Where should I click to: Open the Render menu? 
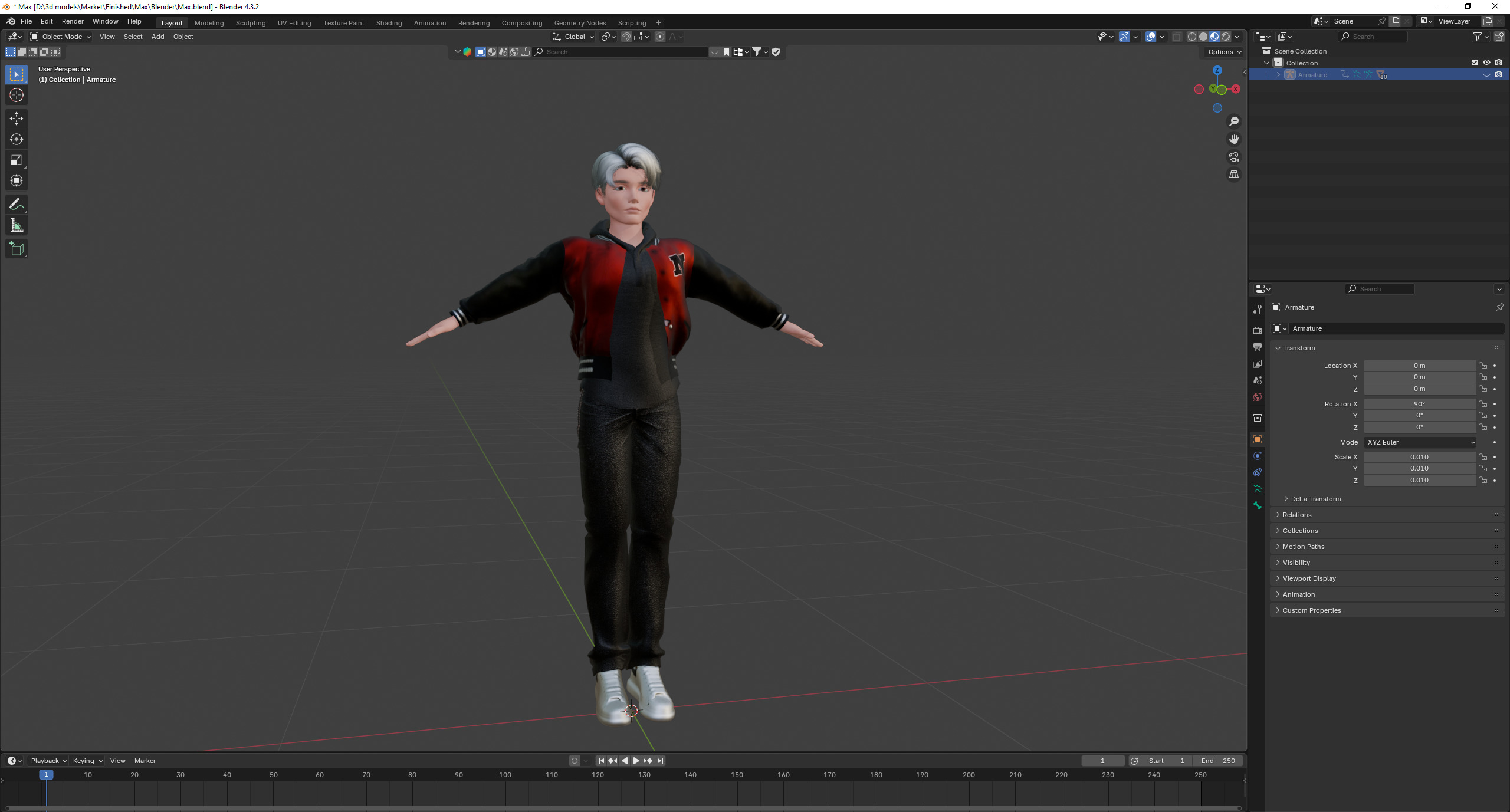73,21
